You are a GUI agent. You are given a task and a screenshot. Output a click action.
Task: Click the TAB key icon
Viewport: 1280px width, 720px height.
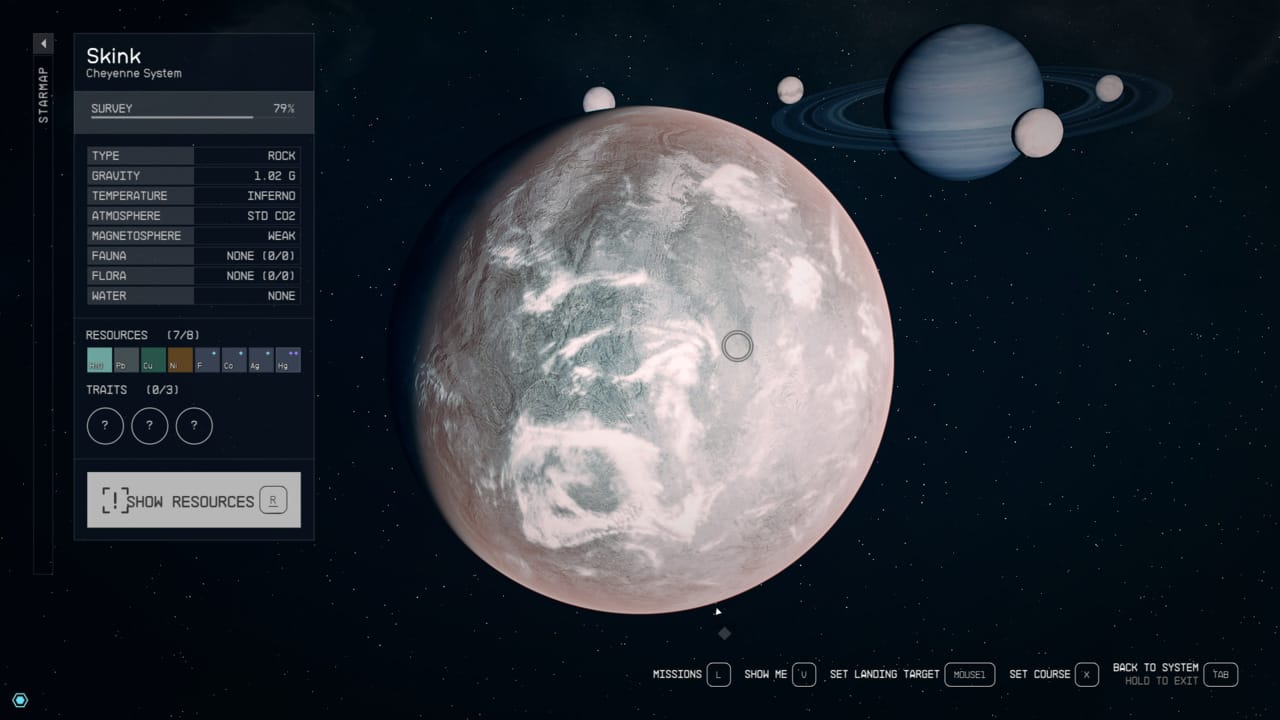coord(1221,675)
